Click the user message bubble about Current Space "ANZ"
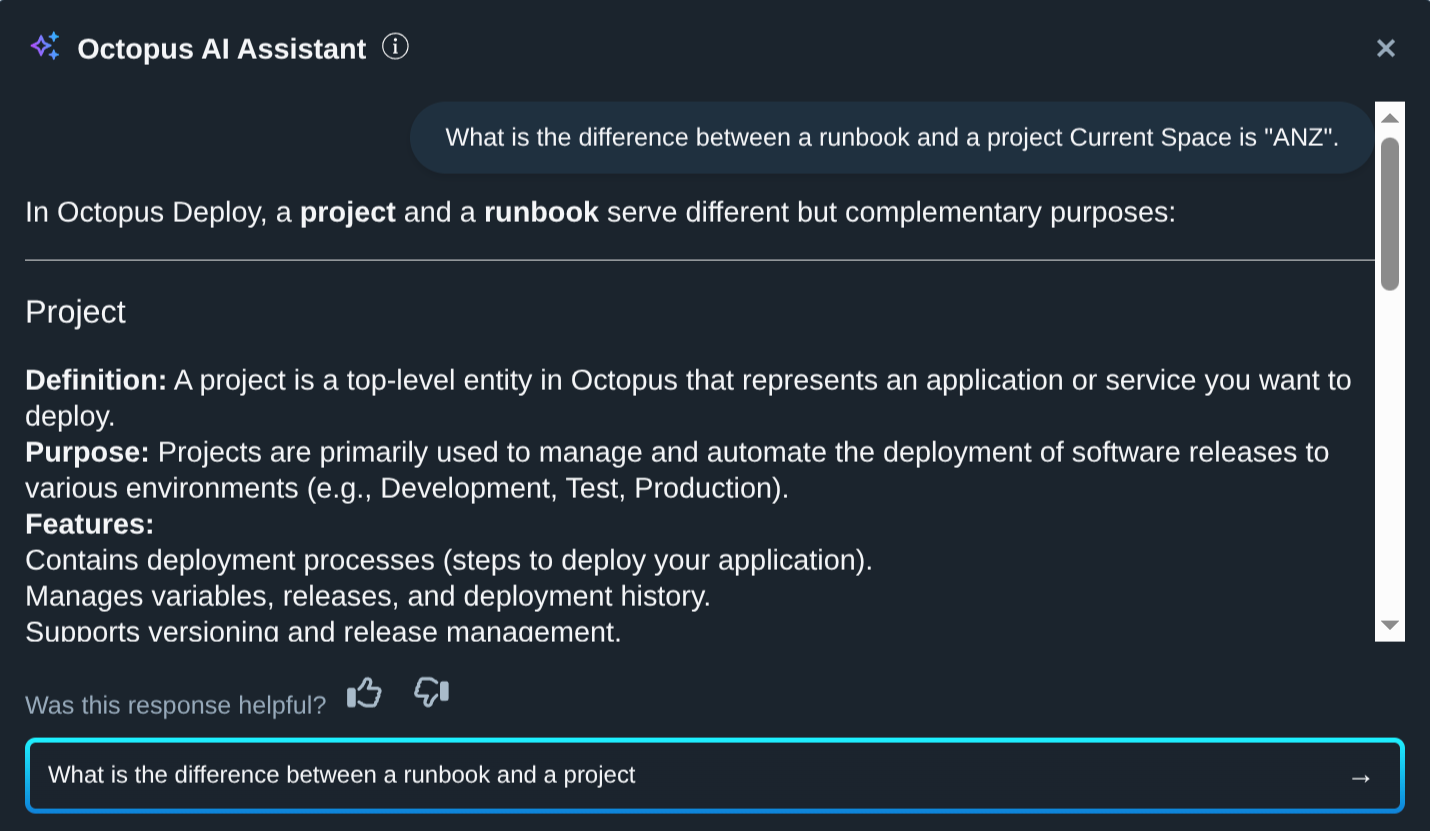This screenshot has height=831, width=1430. (x=892, y=137)
